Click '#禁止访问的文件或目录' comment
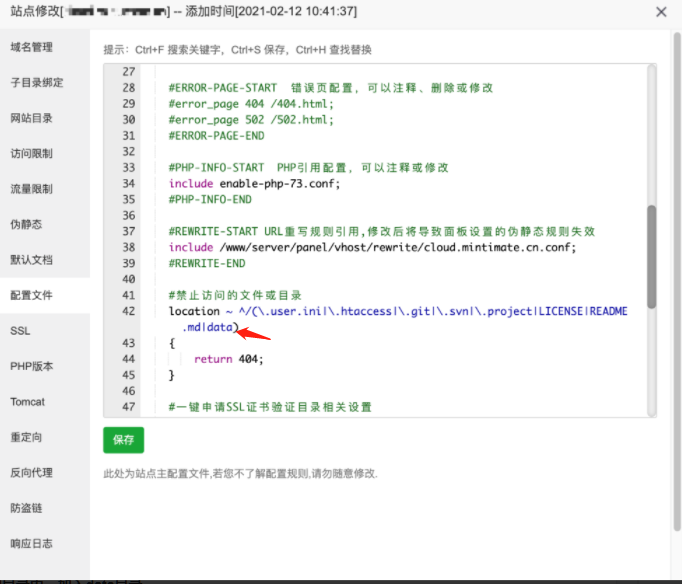The height and width of the screenshot is (584, 682). pos(235,295)
